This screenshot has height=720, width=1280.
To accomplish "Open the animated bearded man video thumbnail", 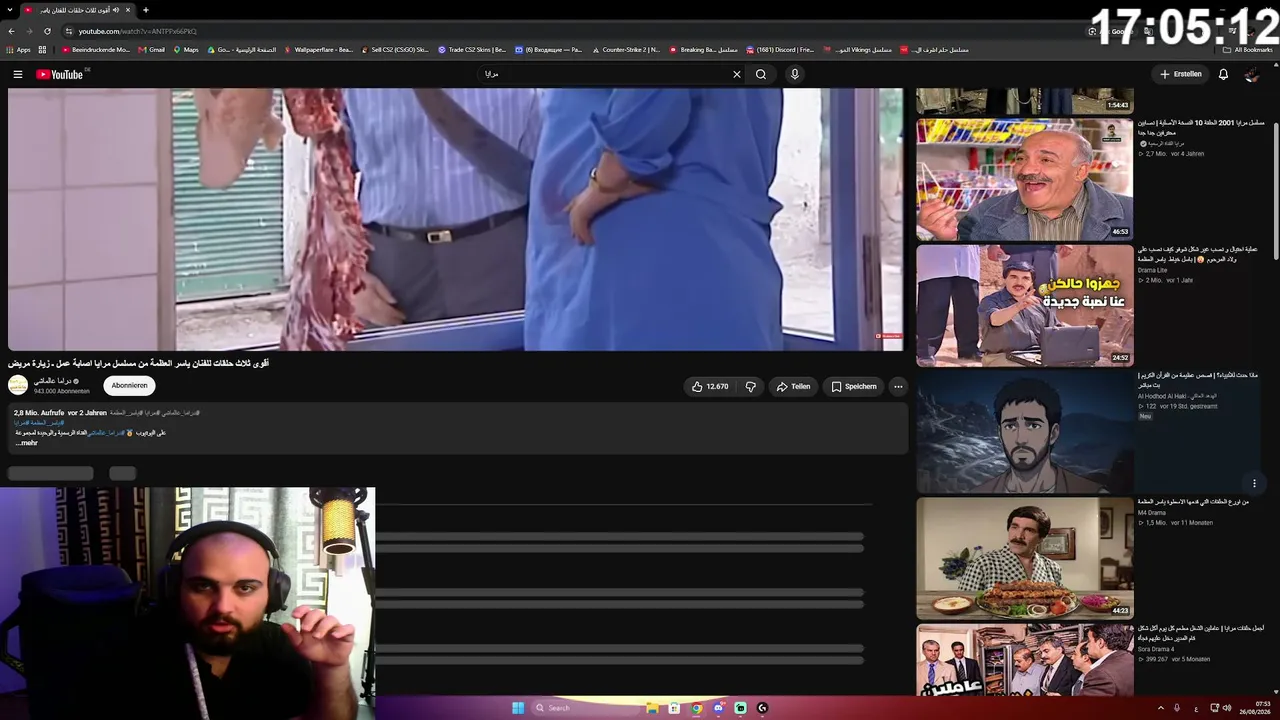I will click(x=1024, y=432).
